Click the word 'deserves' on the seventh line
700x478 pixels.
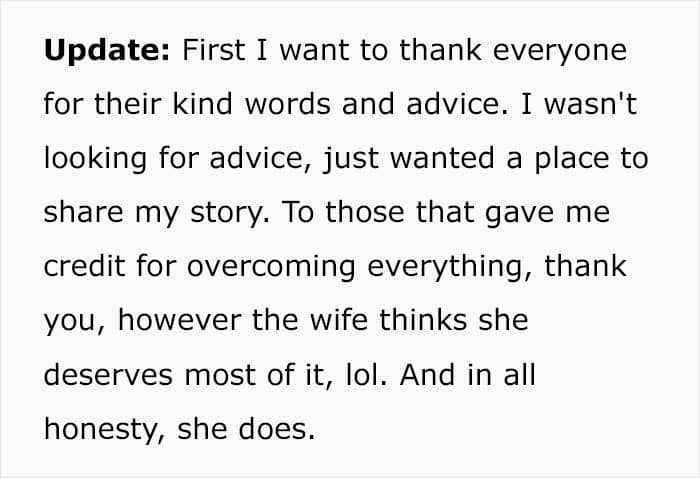click(108, 374)
